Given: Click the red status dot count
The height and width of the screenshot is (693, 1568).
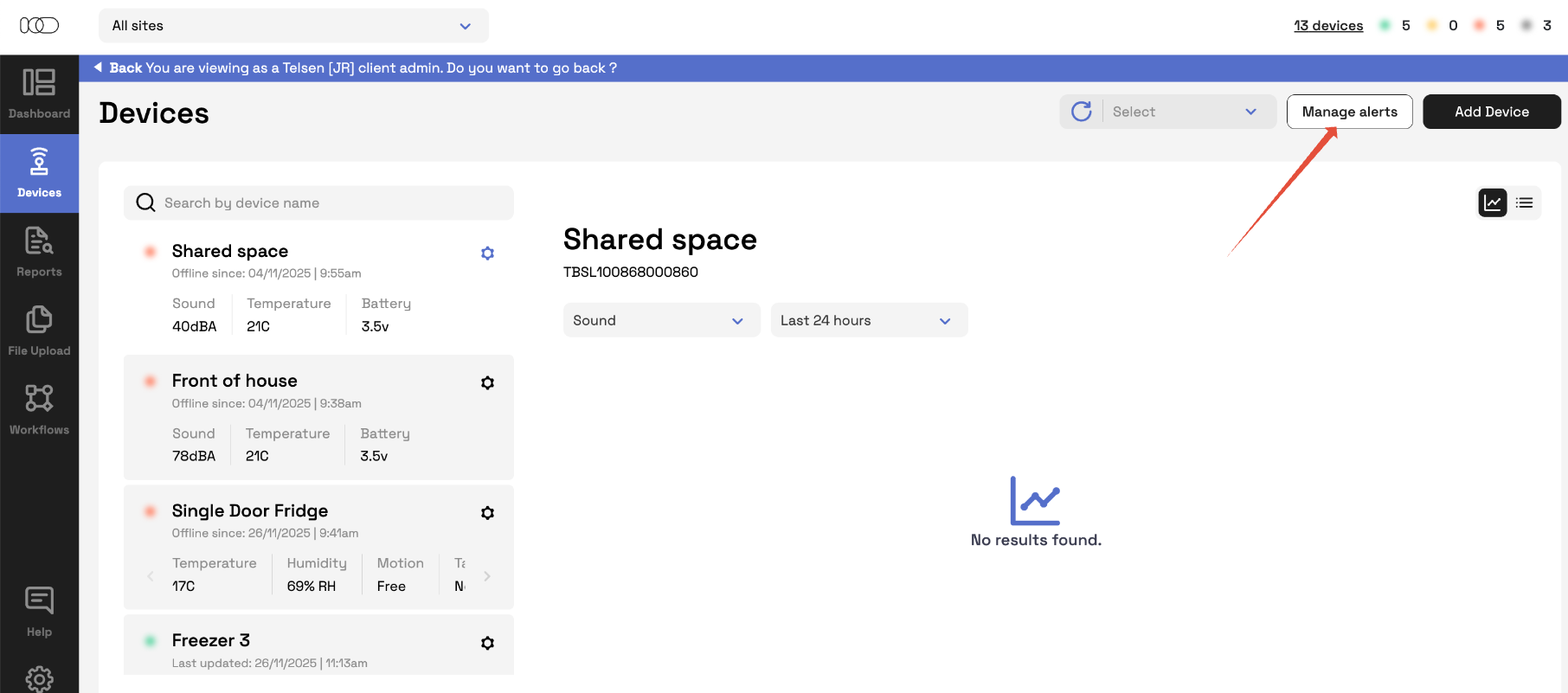Looking at the screenshot, I should pyautogui.click(x=1489, y=26).
